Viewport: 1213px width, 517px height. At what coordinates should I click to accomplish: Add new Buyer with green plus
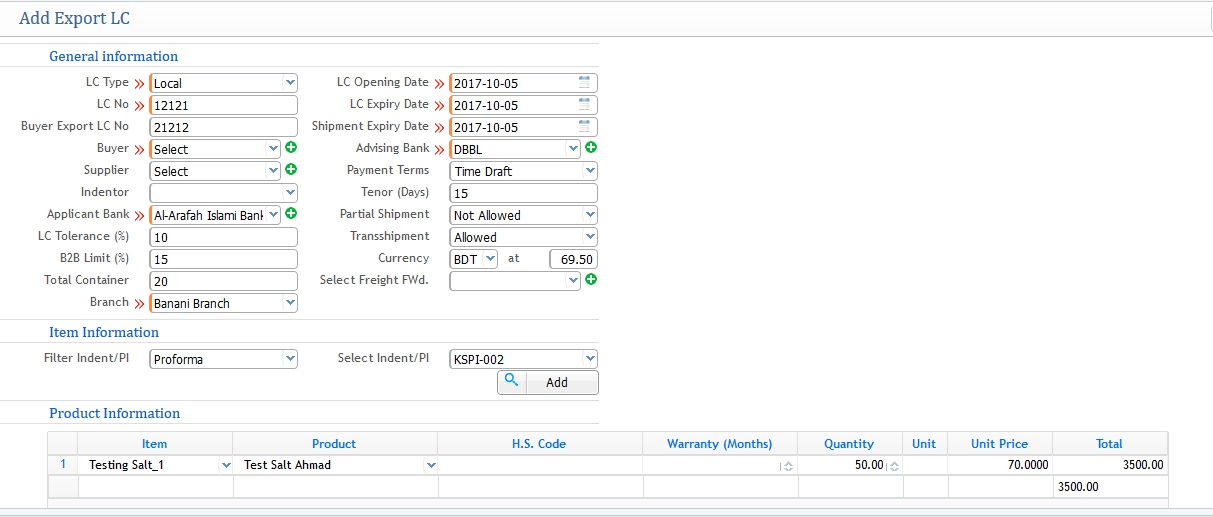coord(291,148)
